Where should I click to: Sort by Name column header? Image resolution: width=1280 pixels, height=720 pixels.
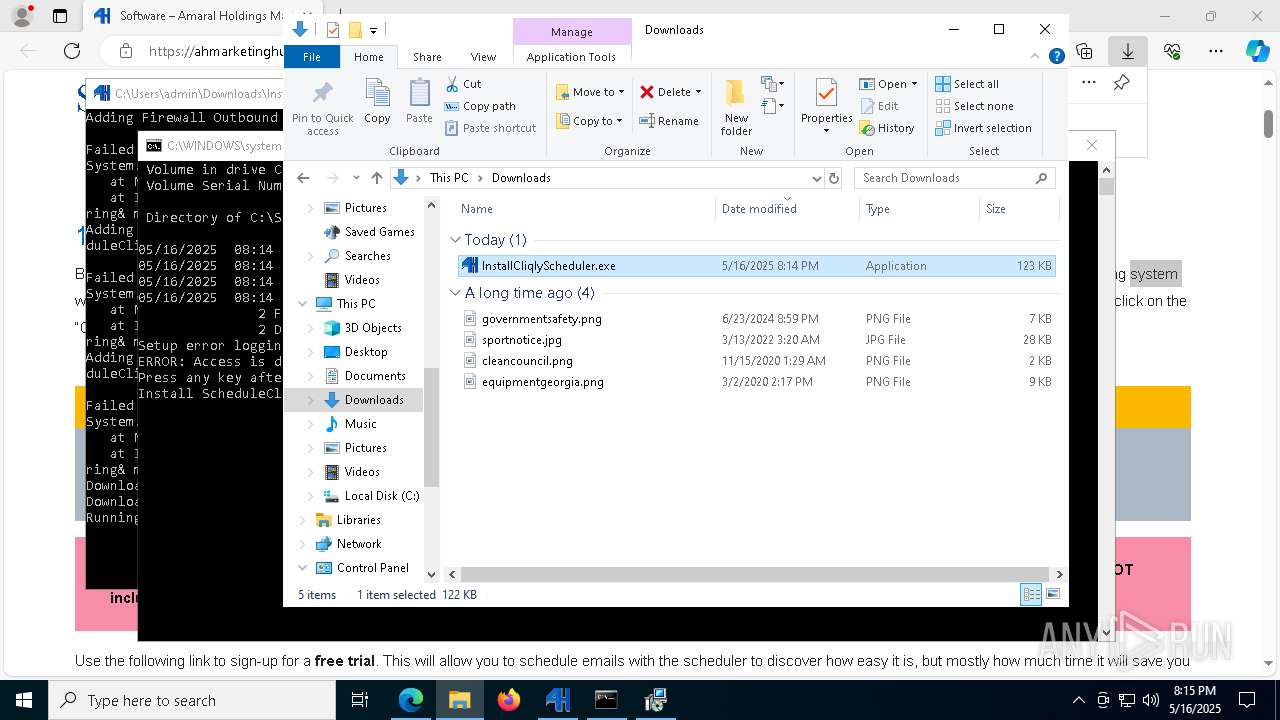[585, 209]
